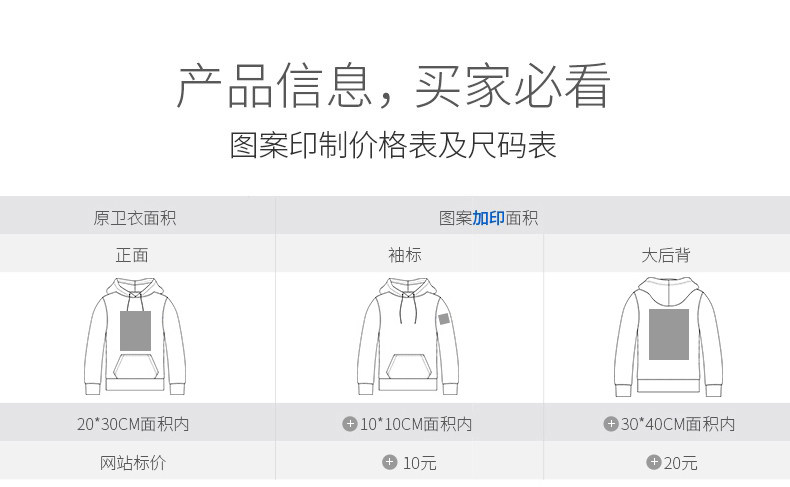Click the 袖标 column label
The width and height of the screenshot is (790, 487).
pos(405,255)
